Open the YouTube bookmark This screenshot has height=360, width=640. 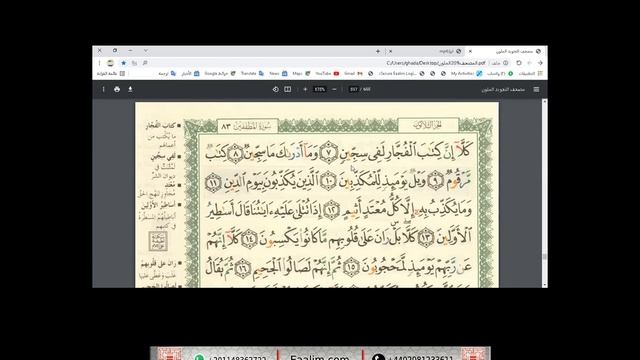(327, 73)
